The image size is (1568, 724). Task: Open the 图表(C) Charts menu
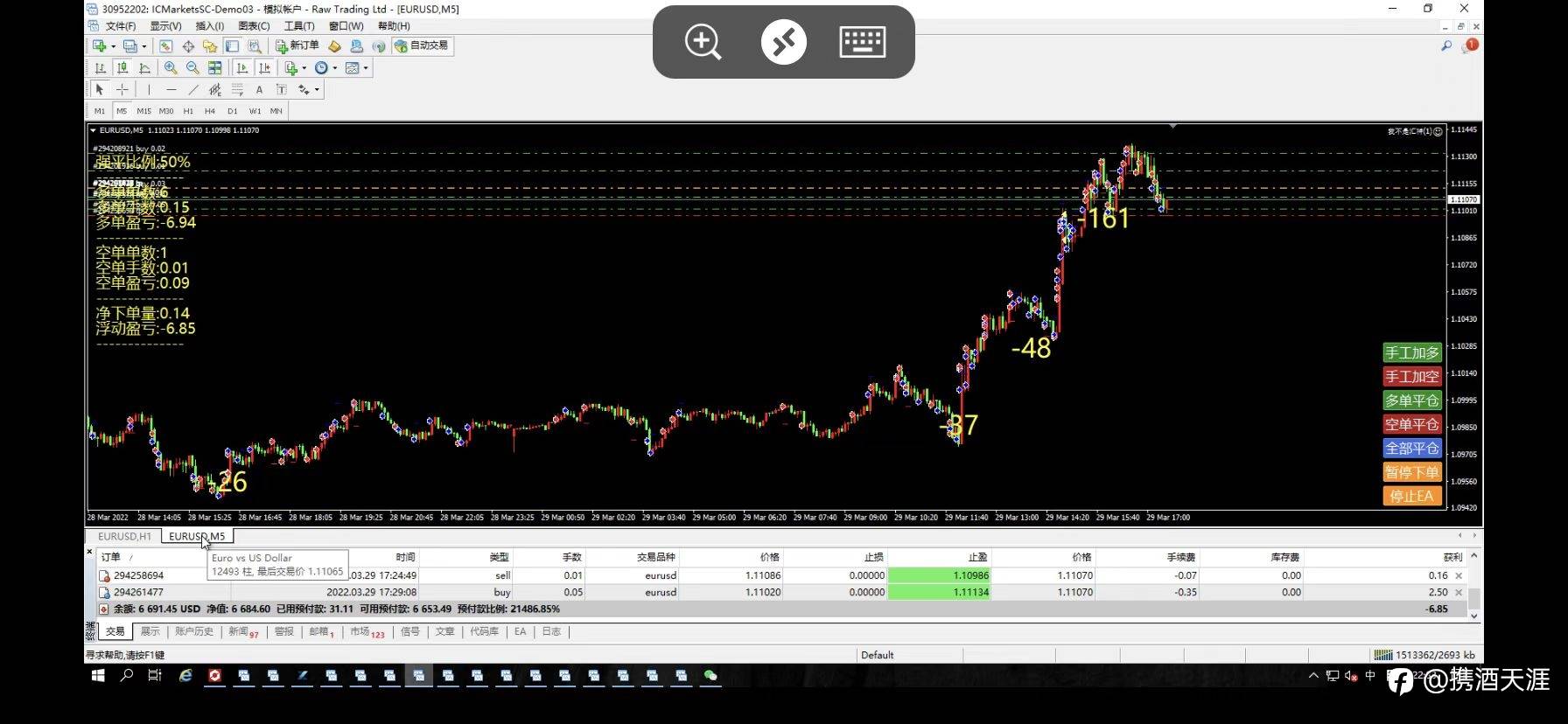[x=254, y=26]
